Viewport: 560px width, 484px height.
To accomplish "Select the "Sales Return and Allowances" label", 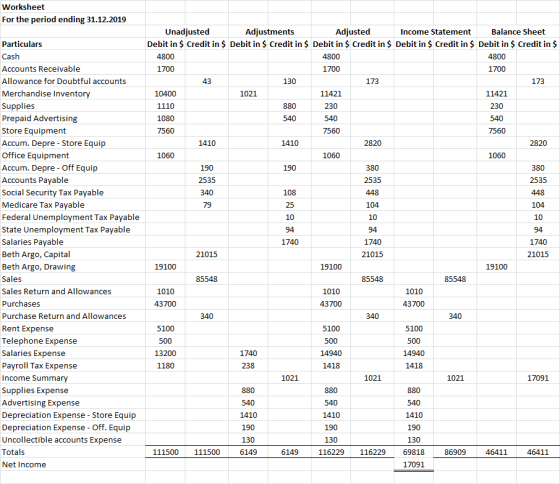I will coord(56,291).
